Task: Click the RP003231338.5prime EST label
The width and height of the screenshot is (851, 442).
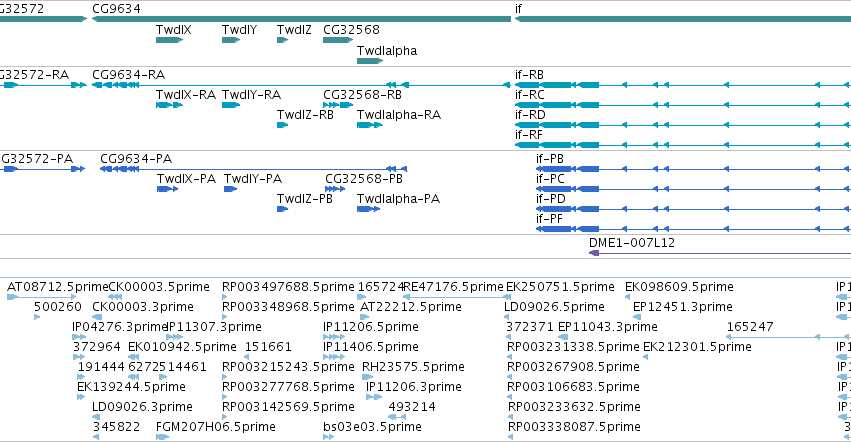Action: click(573, 347)
